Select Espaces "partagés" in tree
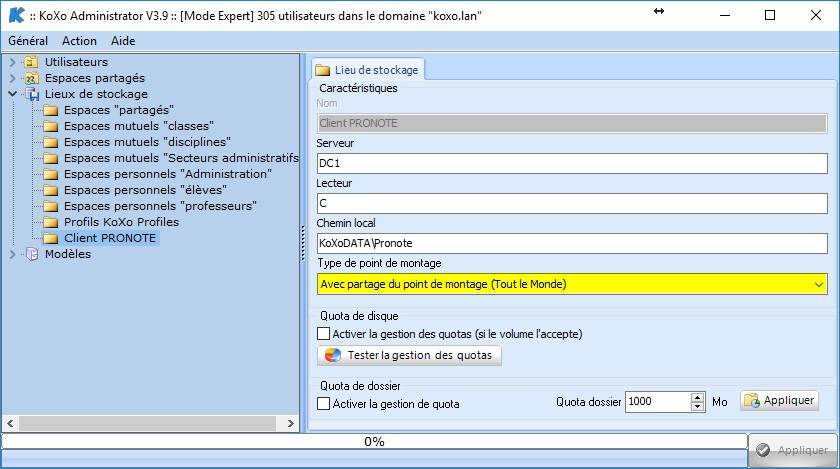This screenshot has width=840, height=469. tap(118, 110)
